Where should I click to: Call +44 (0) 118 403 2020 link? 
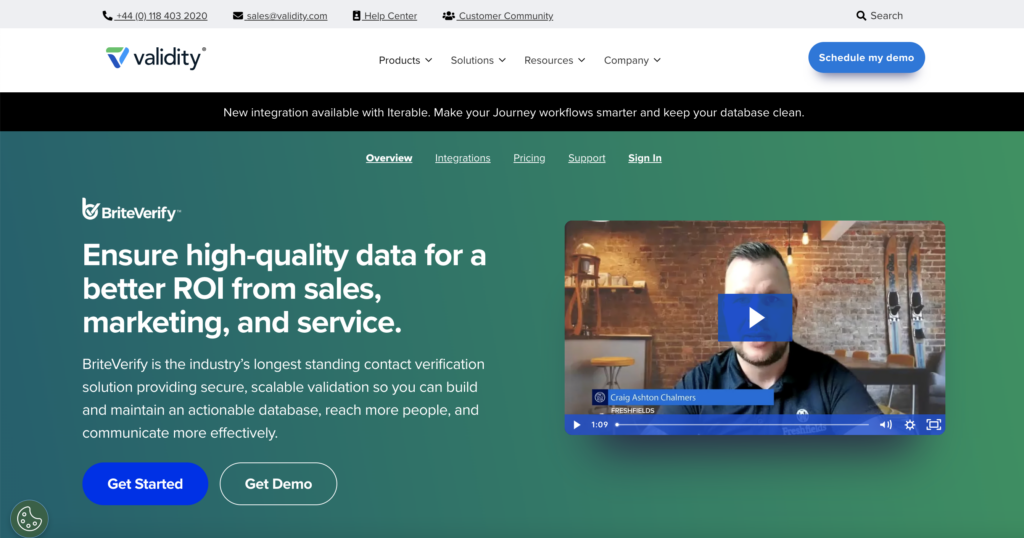click(x=161, y=16)
